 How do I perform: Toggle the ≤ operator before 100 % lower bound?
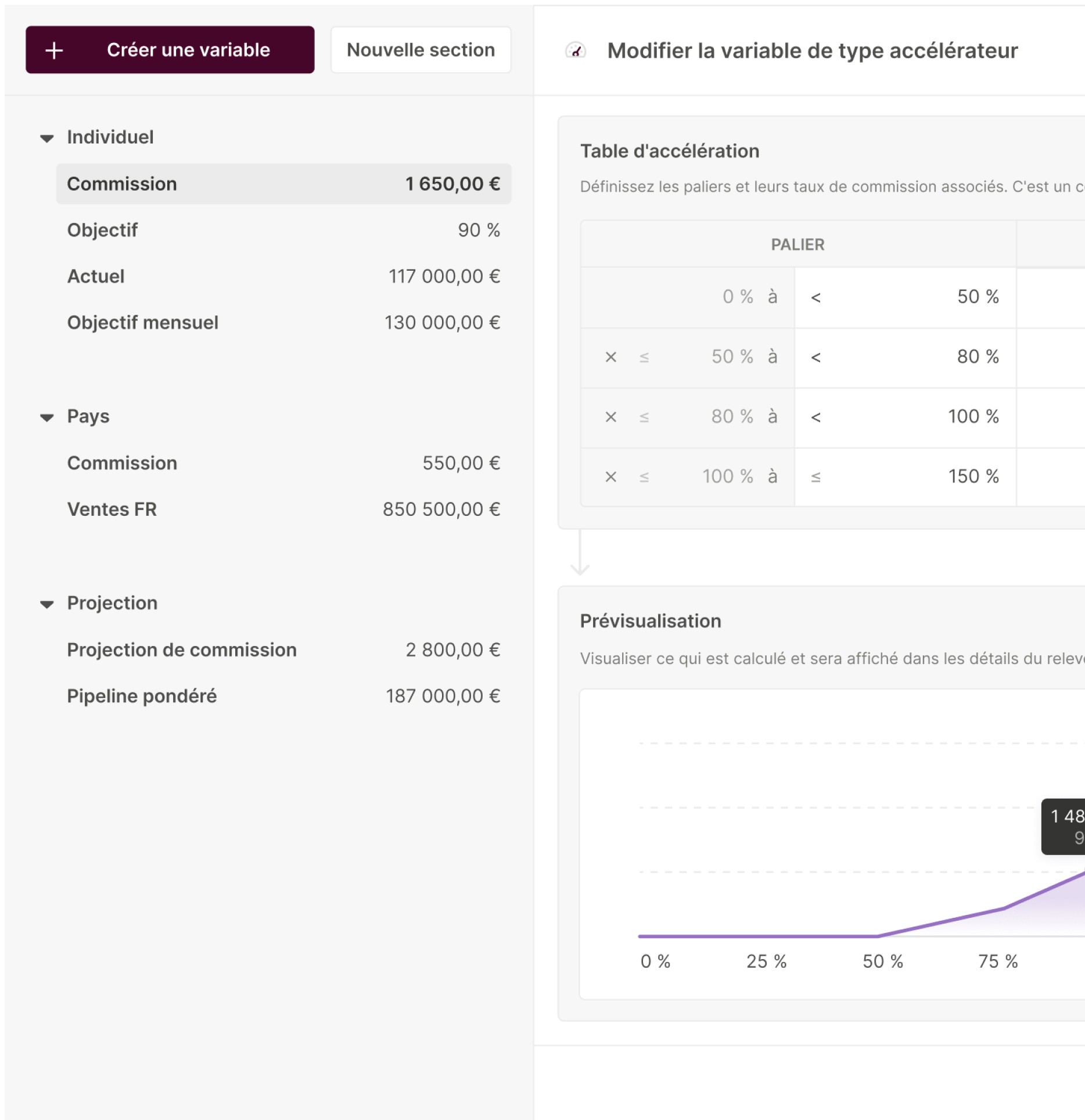[644, 478]
